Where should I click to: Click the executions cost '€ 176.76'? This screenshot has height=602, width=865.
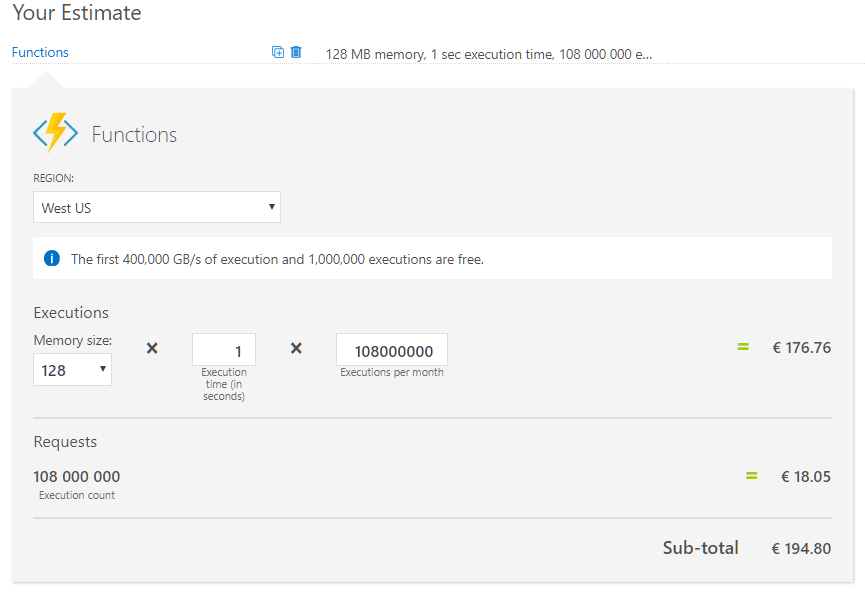[x=802, y=348]
